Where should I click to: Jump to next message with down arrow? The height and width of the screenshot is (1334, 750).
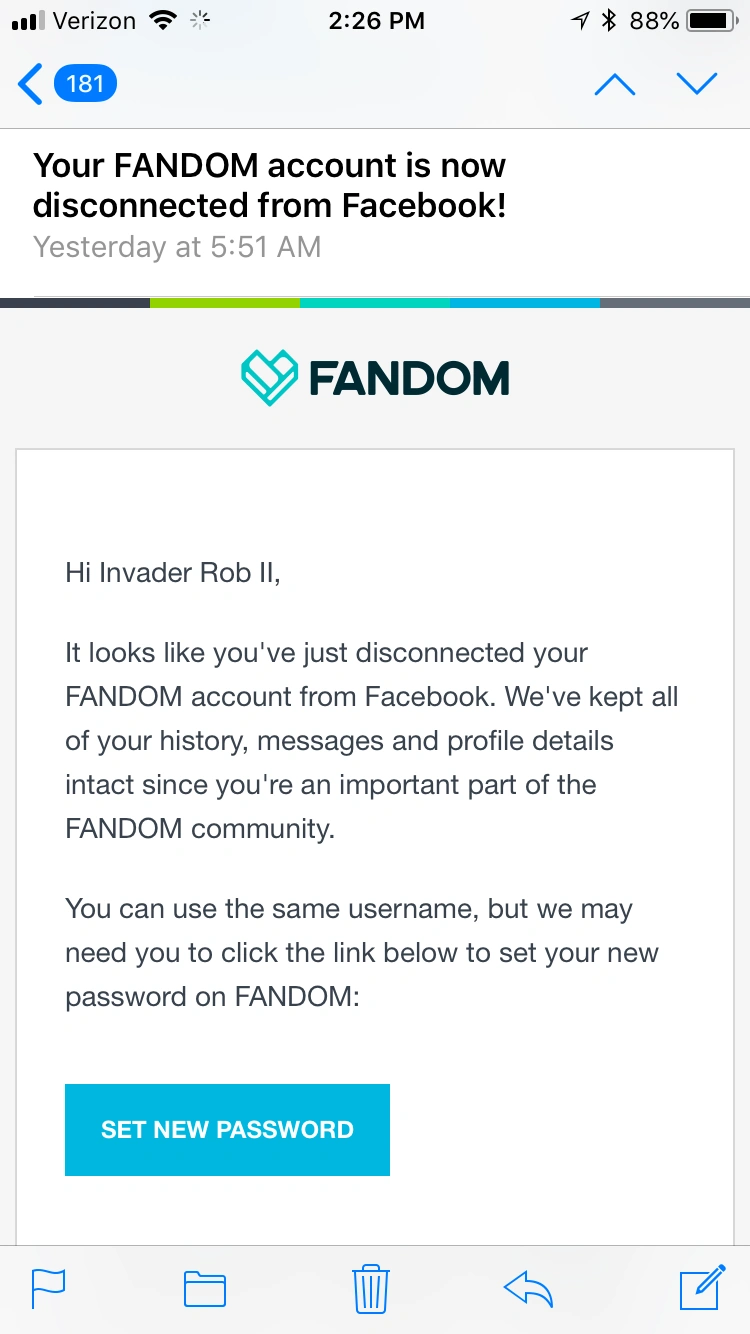697,85
